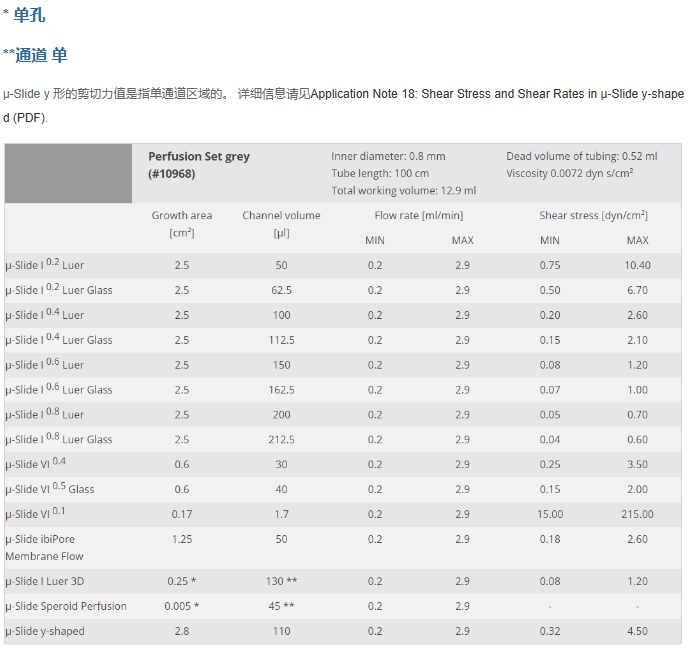
Task: Click the 通道 单 heading
Action: [x=40, y=55]
